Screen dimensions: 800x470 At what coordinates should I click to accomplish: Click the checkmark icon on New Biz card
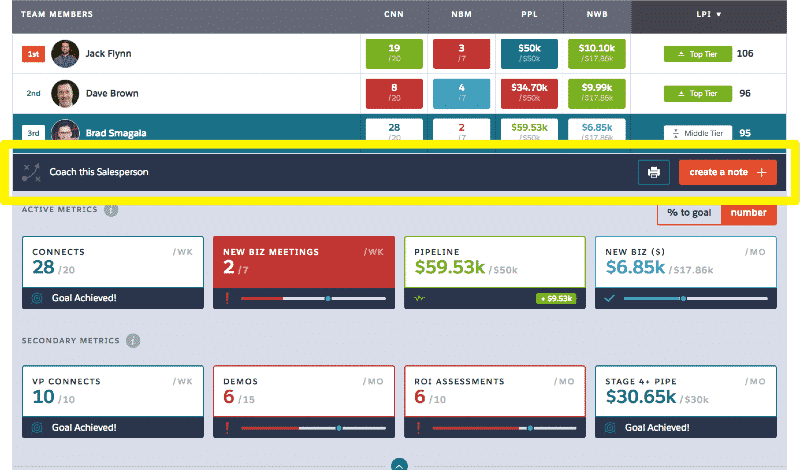pos(609,299)
